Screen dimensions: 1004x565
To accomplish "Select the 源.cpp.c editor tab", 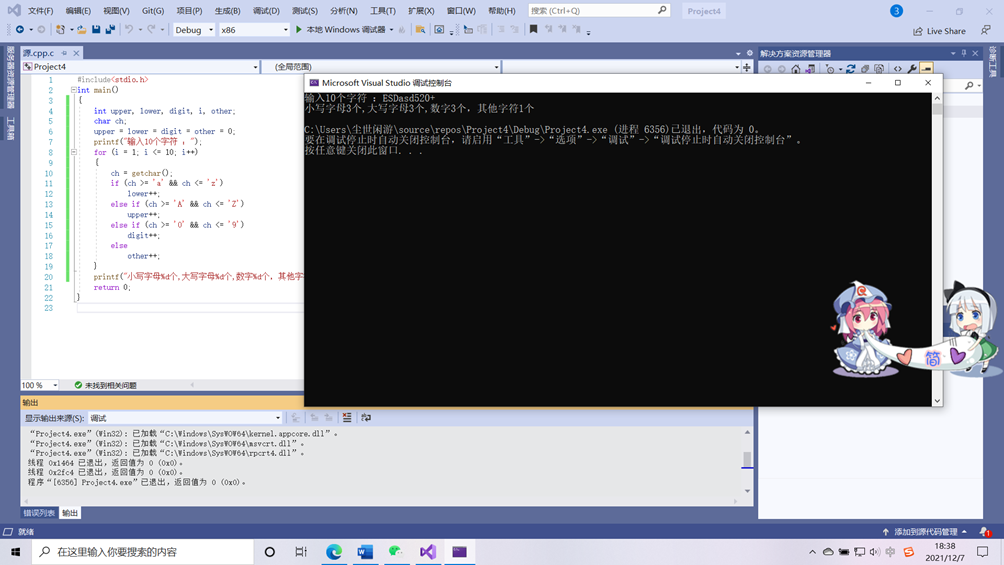I will 38,53.
